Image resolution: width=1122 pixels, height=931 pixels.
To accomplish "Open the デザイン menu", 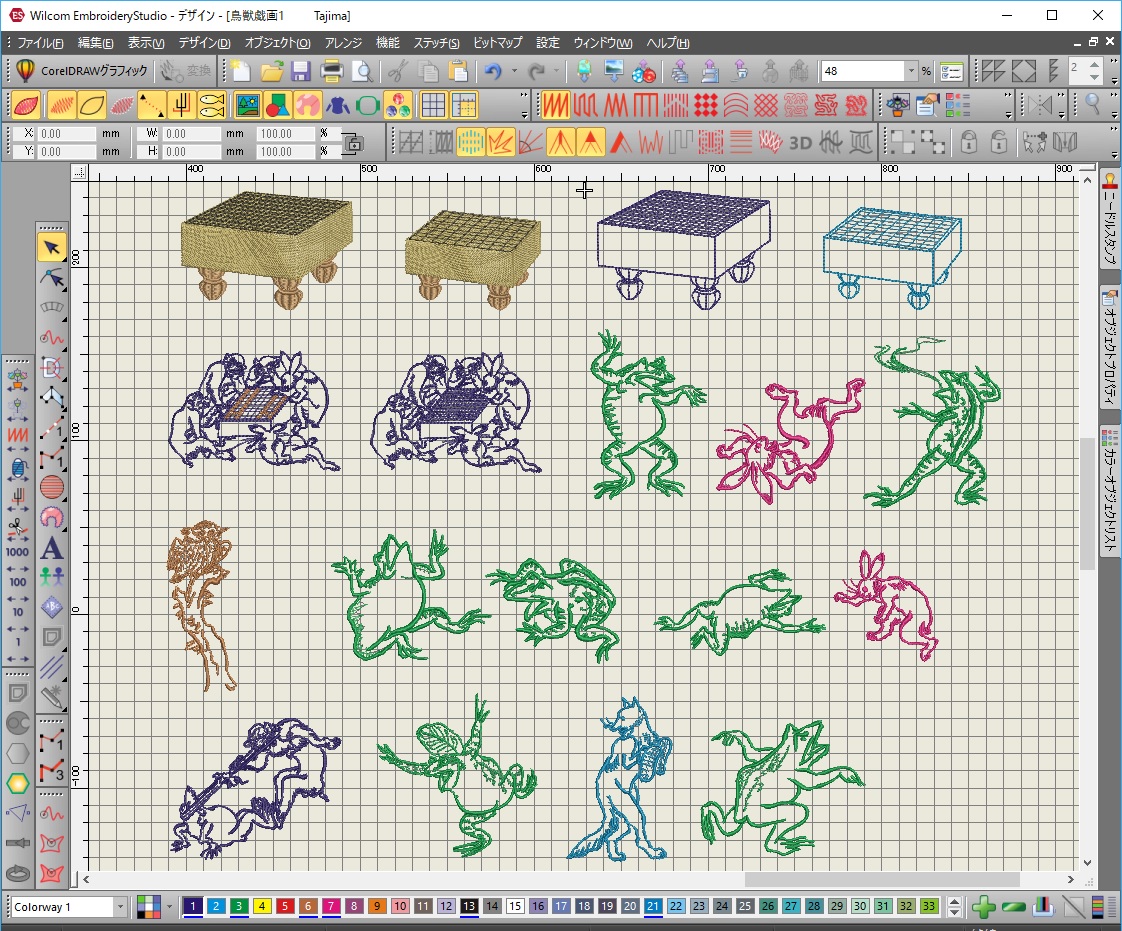I will coord(204,43).
